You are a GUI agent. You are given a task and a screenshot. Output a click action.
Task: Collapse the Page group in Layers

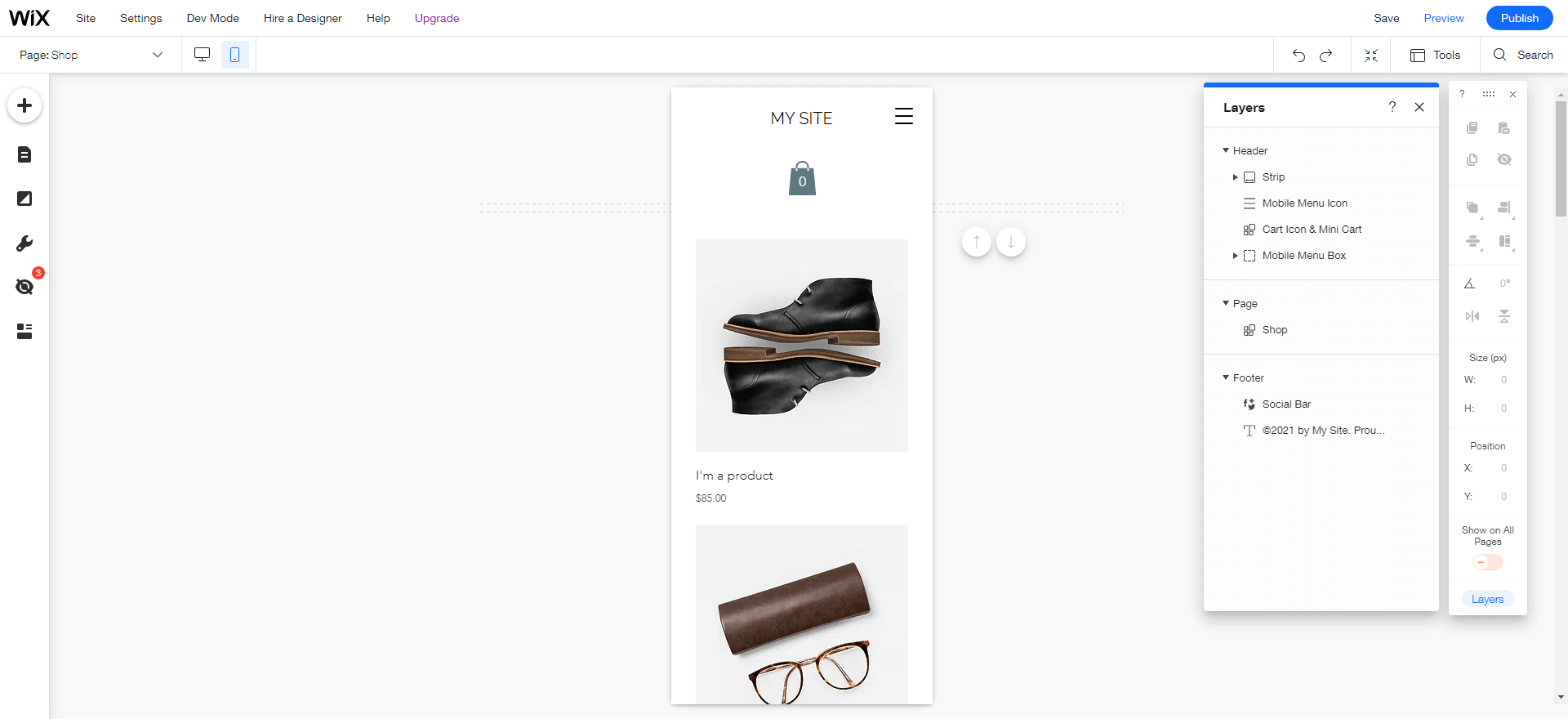1226,303
